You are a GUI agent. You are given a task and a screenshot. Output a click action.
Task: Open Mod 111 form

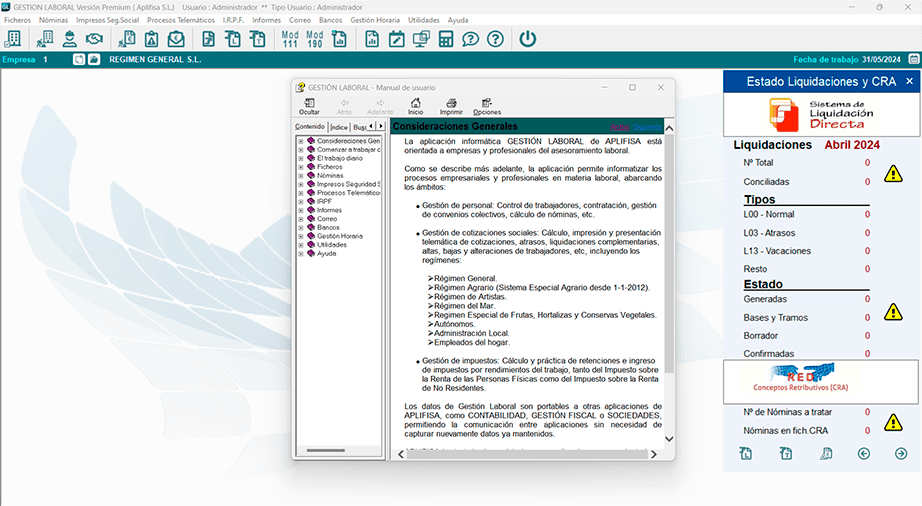290,39
